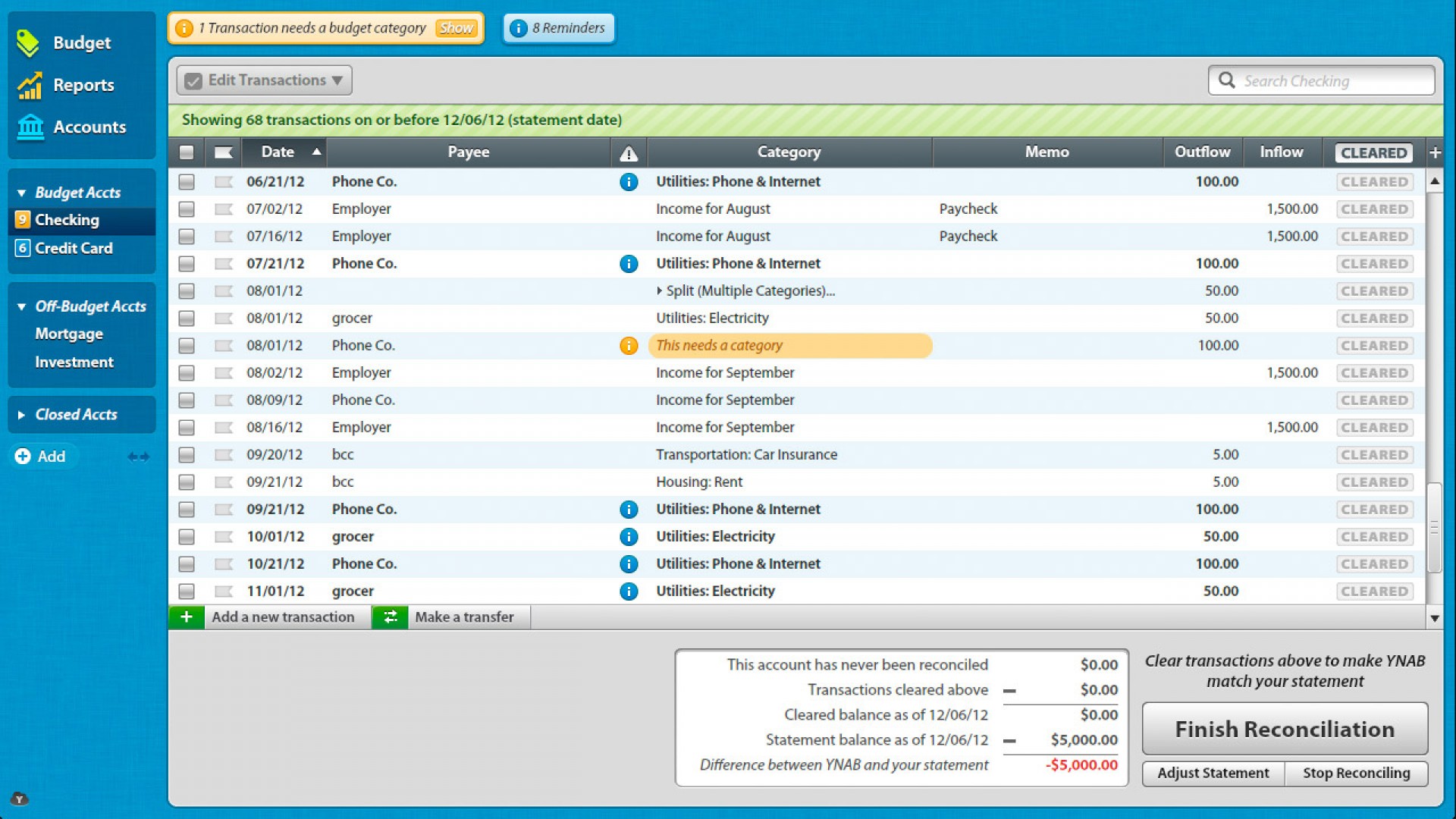Click the orange warning icon on 'This needs a category'
1456x819 pixels.
pyautogui.click(x=629, y=345)
